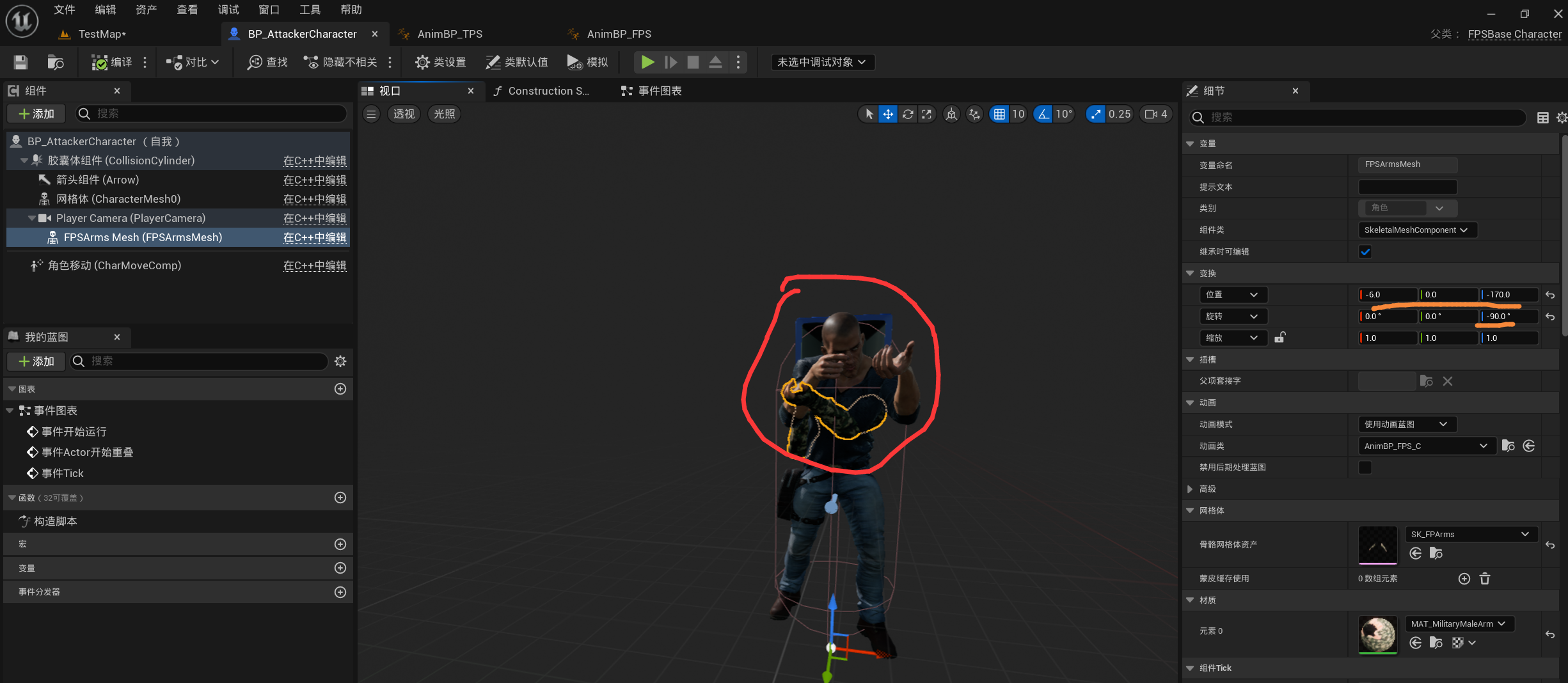
Task: Toggle world/local coordinate system icon
Action: pyautogui.click(x=951, y=114)
